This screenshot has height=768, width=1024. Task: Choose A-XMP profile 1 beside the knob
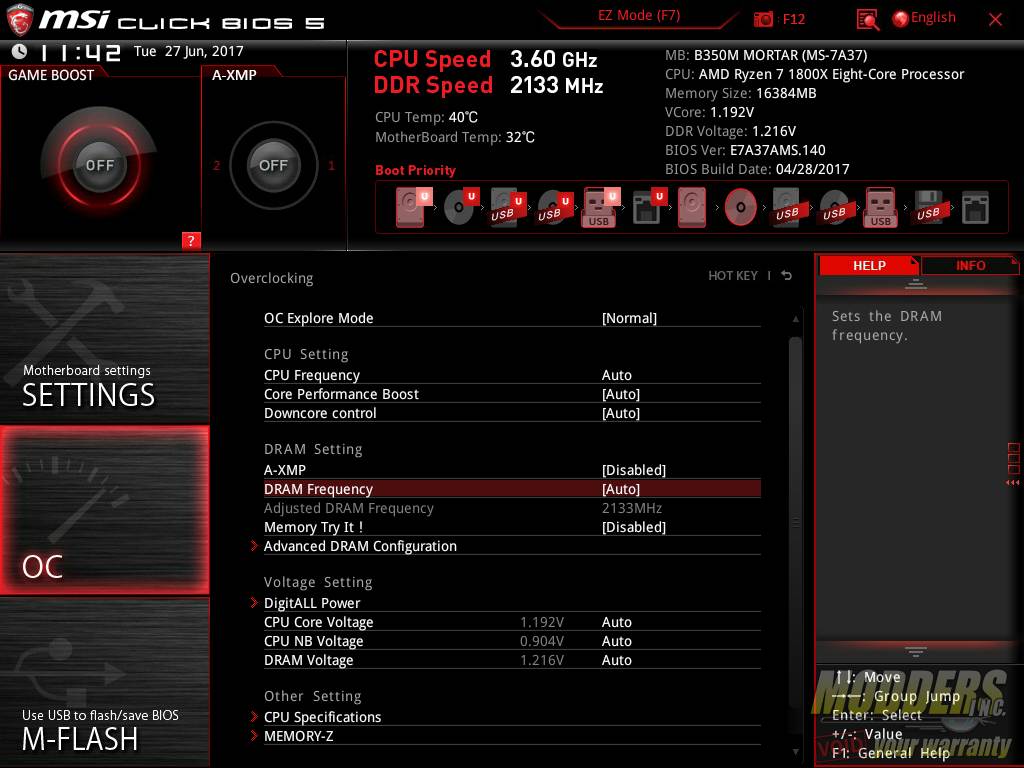click(x=331, y=166)
